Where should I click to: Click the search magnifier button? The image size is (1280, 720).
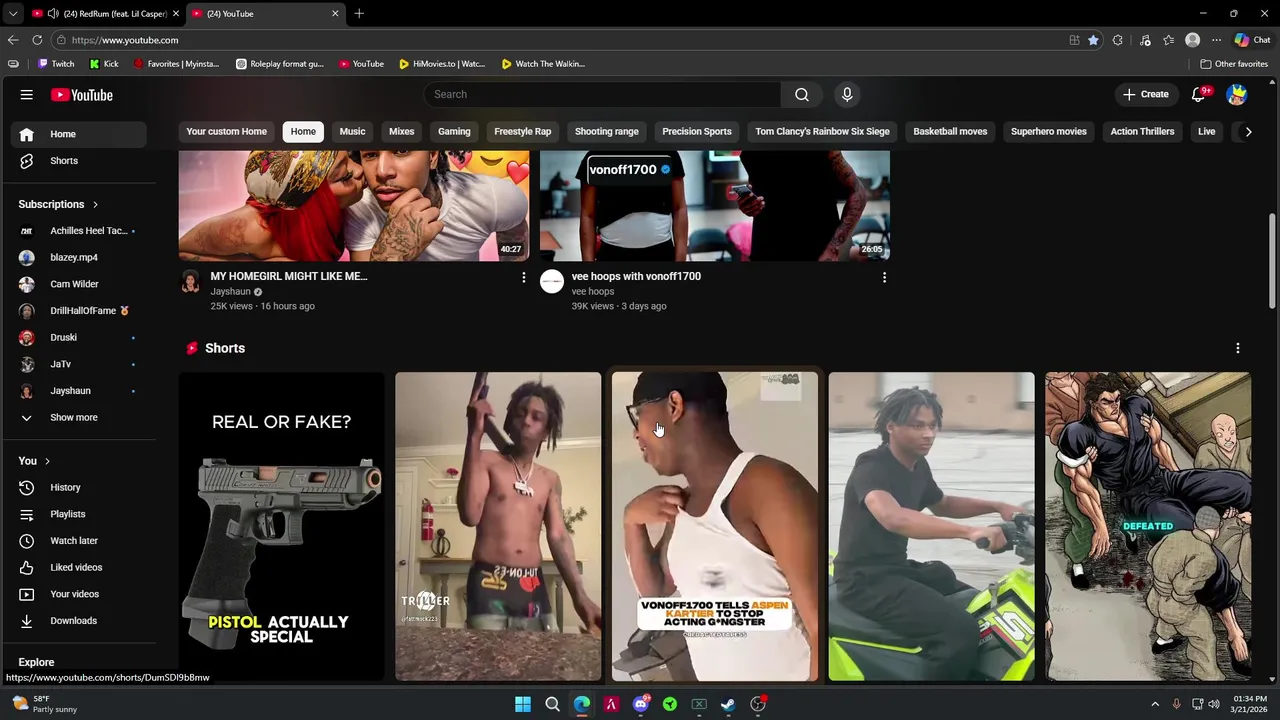pos(802,94)
